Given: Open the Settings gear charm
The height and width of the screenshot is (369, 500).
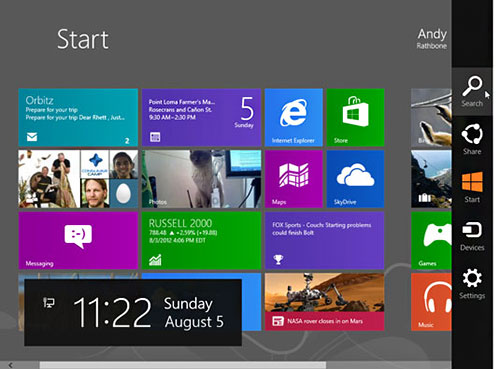Looking at the screenshot, I should (472, 284).
